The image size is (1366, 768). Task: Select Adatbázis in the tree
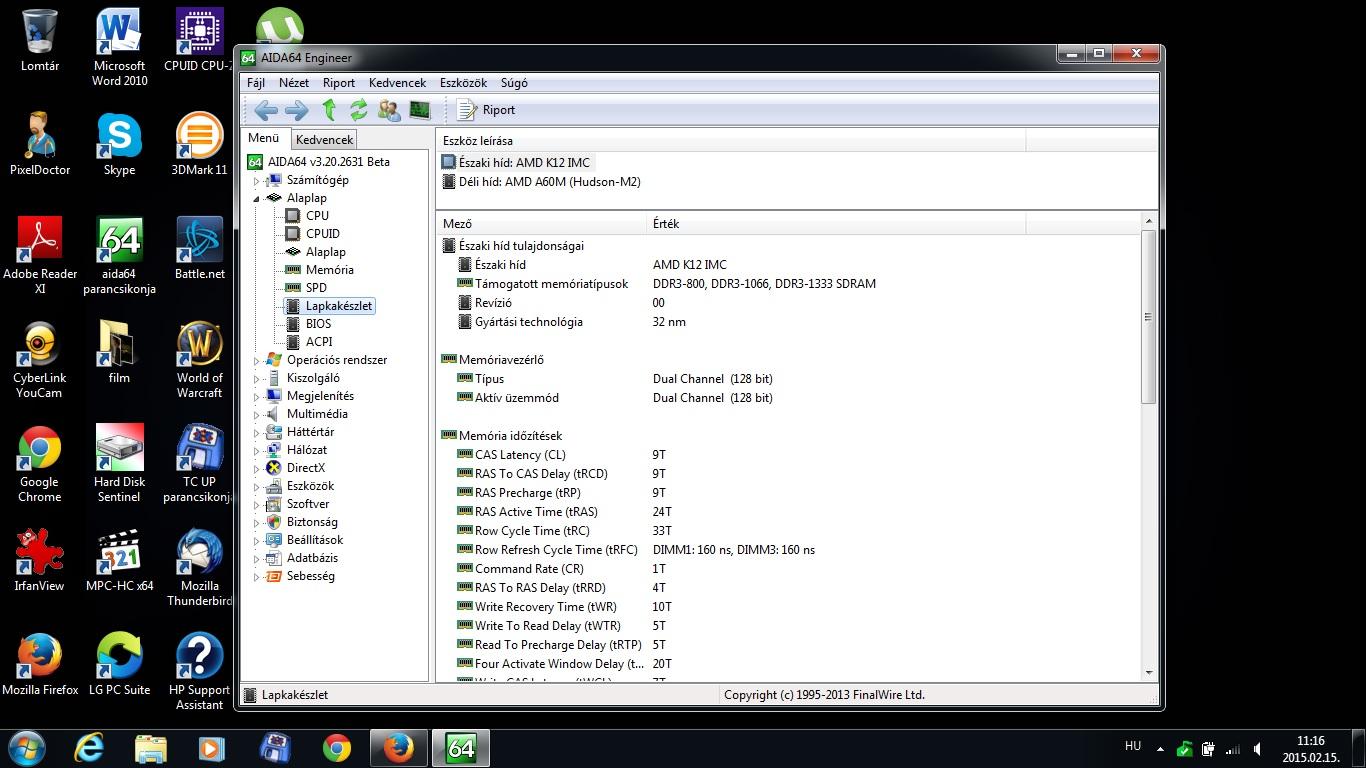click(x=312, y=558)
